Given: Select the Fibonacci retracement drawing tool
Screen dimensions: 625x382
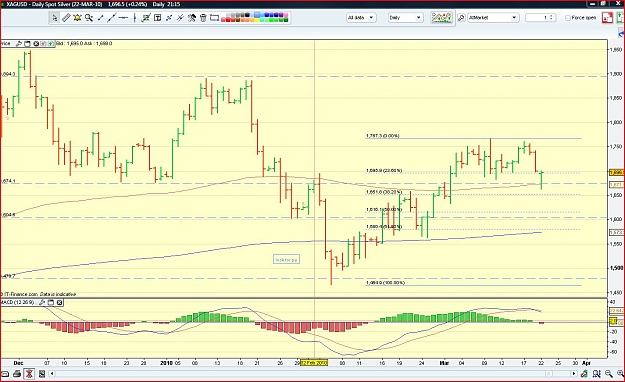Looking at the screenshot, I should tap(146, 18).
